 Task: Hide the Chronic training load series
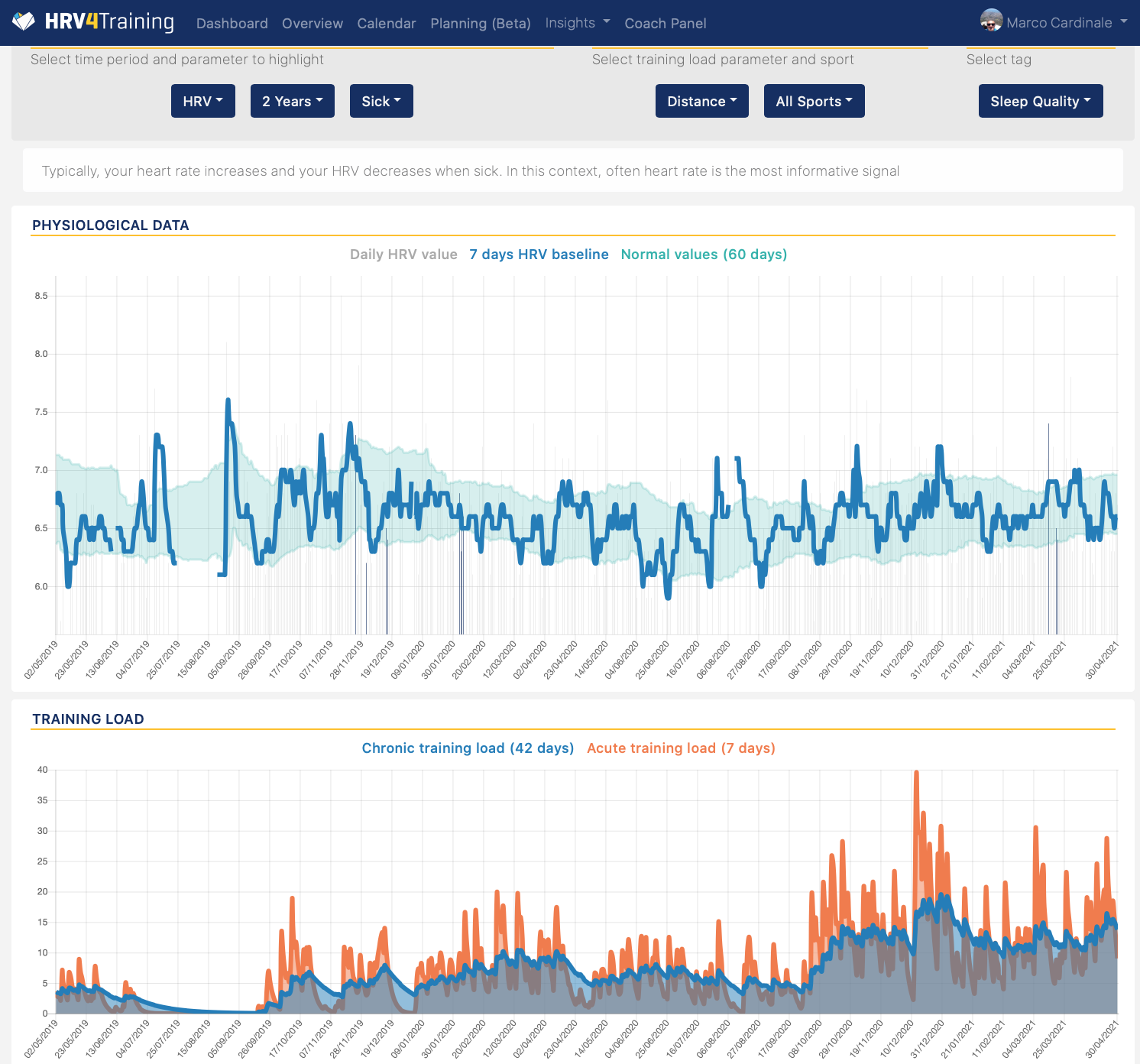coord(468,748)
